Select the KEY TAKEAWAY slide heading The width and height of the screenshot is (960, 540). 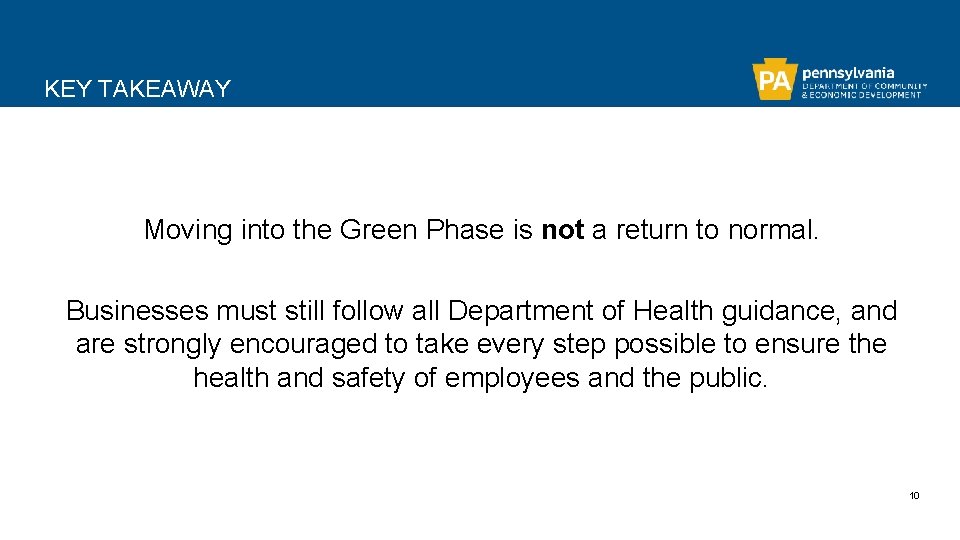click(x=137, y=89)
